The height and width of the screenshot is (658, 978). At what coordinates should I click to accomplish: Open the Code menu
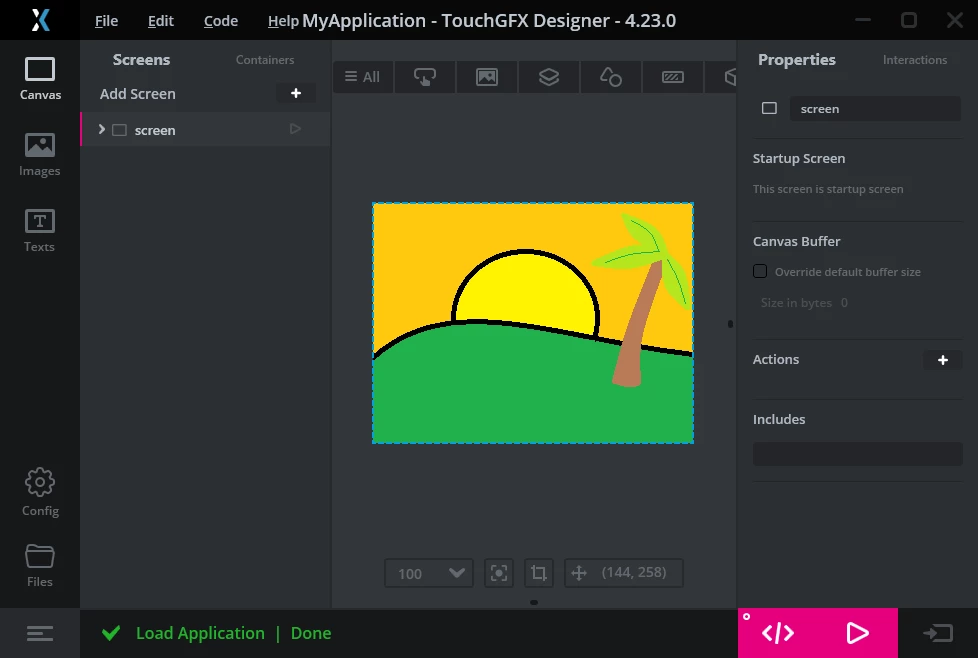coord(221,21)
